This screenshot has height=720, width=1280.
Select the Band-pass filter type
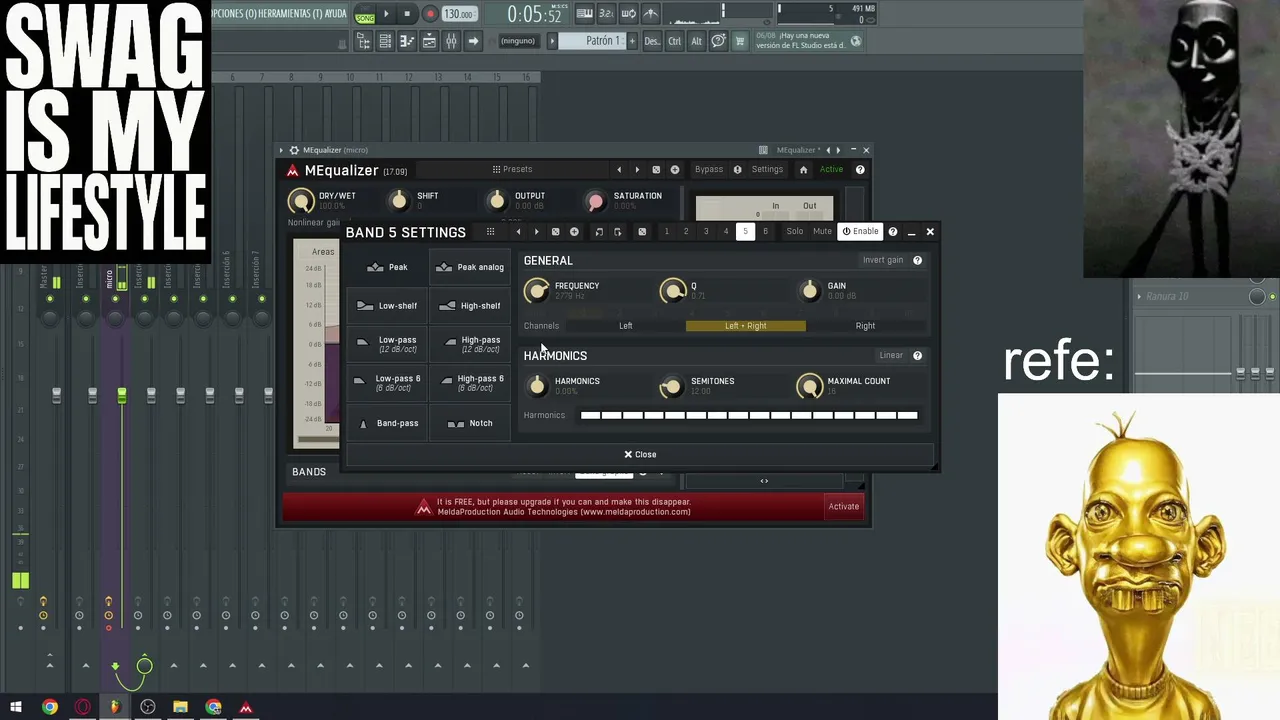[x=388, y=423]
